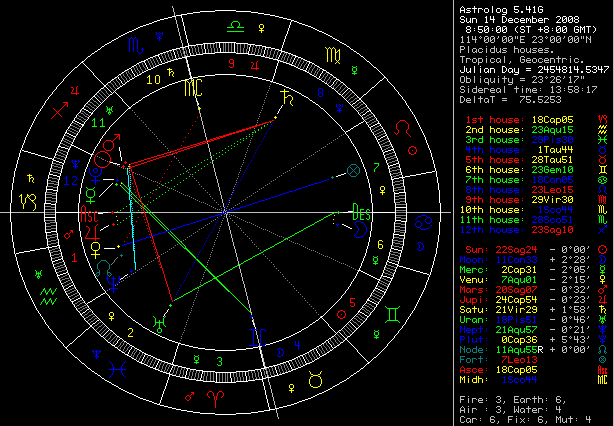Click the DES descendant label
Screen dimensions: 614x426
(x=359, y=212)
